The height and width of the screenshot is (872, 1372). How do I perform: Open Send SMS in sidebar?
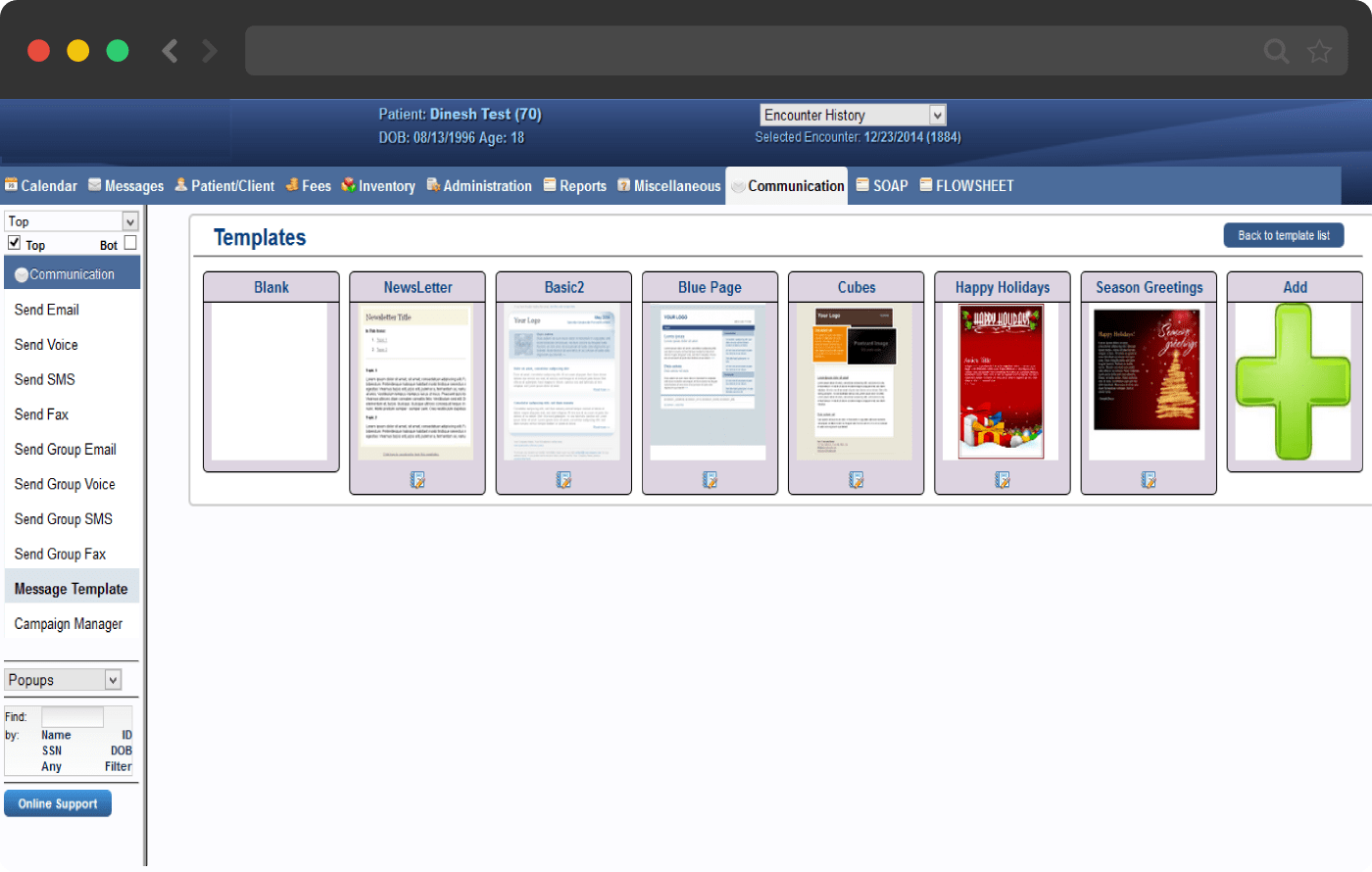pyautogui.click(x=45, y=379)
